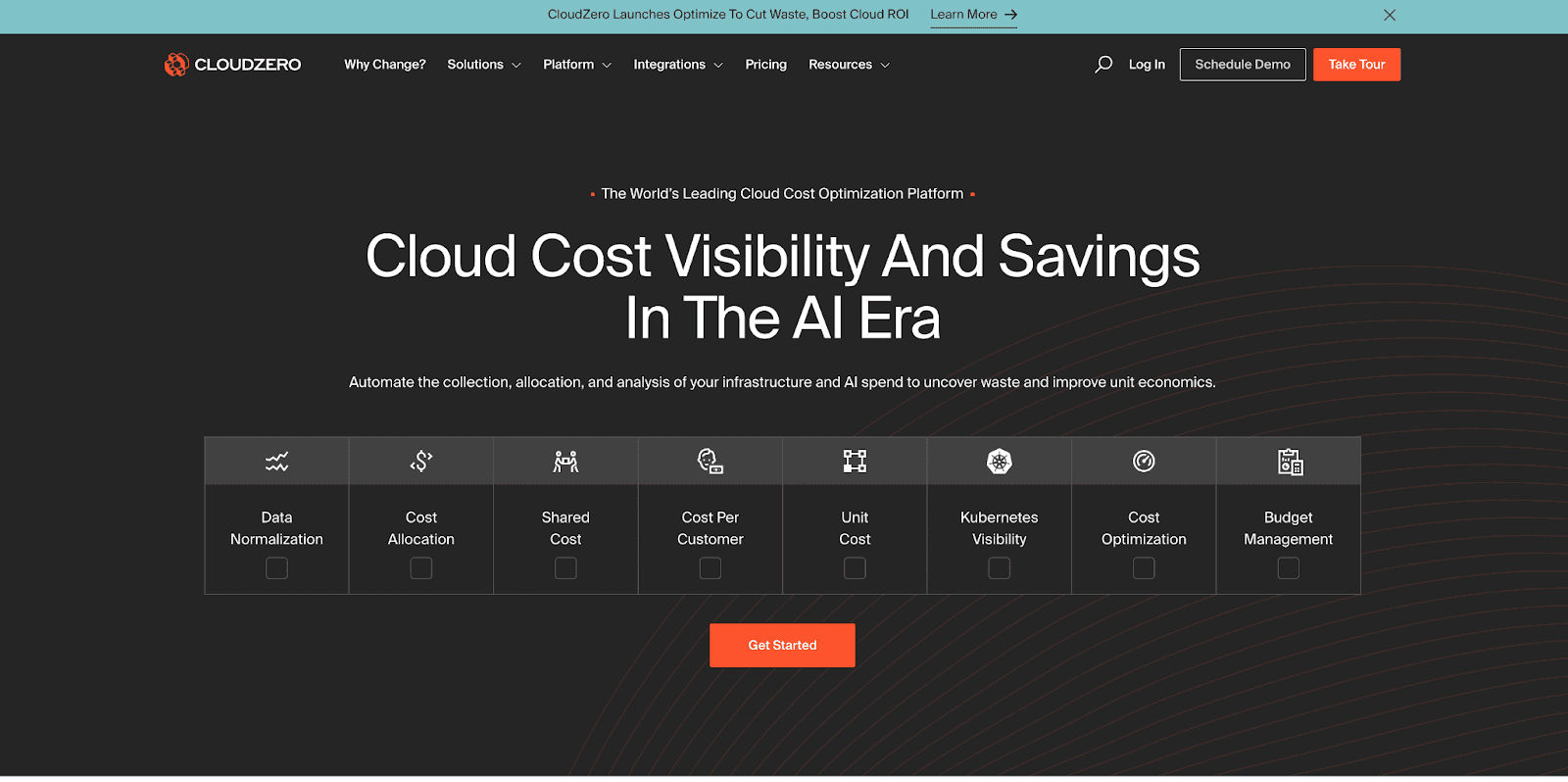Image resolution: width=1568 pixels, height=782 pixels.
Task: Click the Budget Management clipboard icon
Action: [x=1290, y=461]
